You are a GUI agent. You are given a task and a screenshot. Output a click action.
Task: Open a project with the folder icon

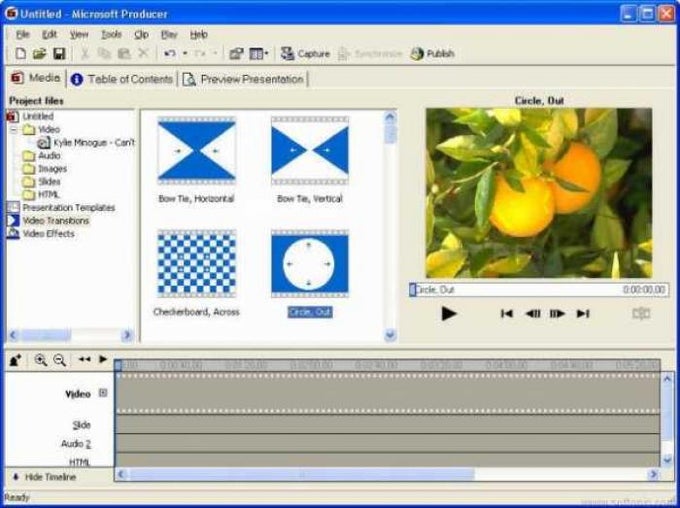pos(39,54)
